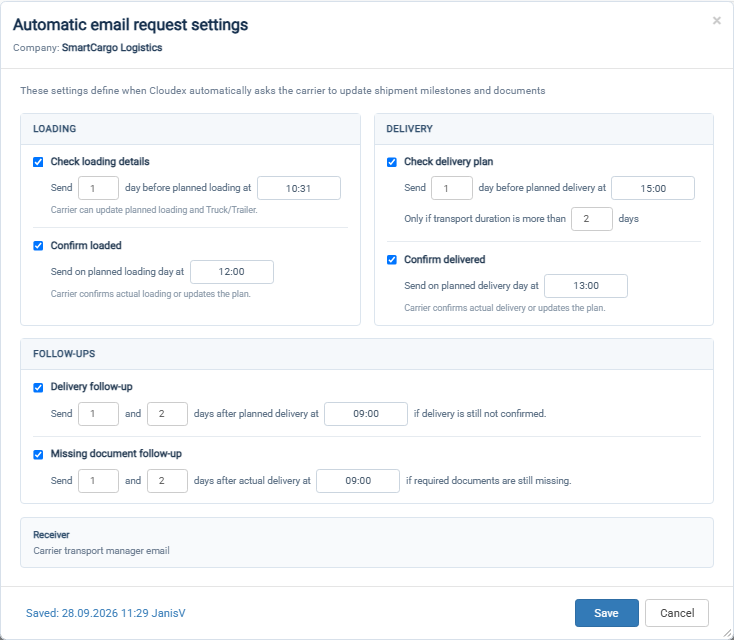Click the Carrier transport manager email text

[101, 551]
